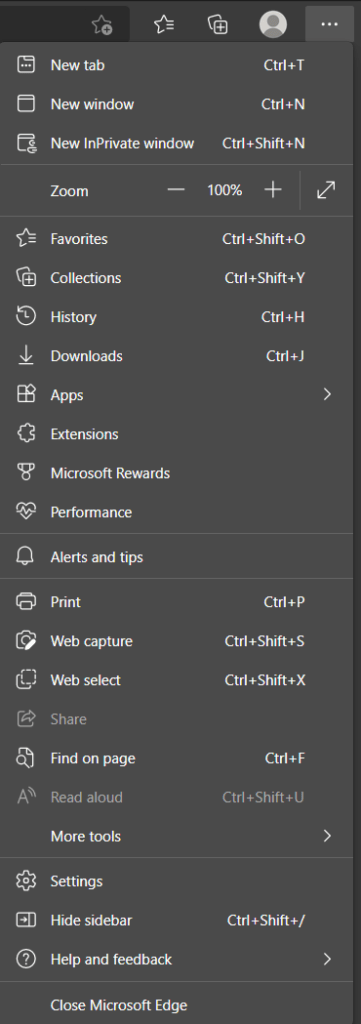This screenshot has height=1024, width=361.
Task: Click the History clock icon
Action: click(25, 317)
